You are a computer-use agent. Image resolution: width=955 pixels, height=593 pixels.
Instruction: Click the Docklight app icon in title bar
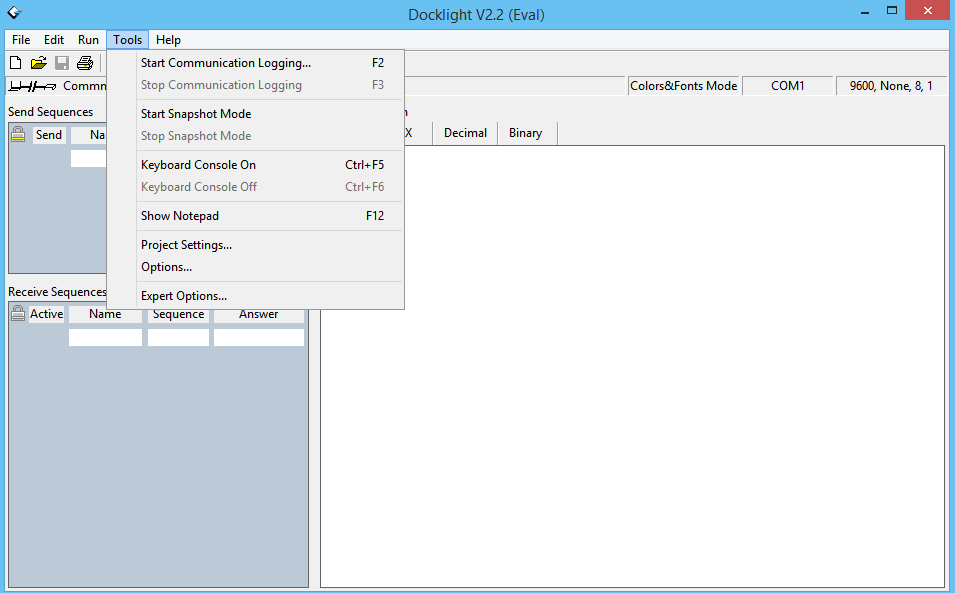click(x=14, y=13)
